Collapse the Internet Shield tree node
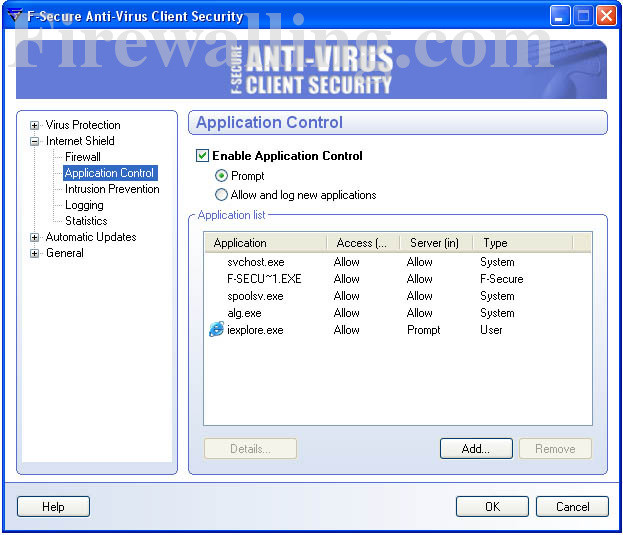623x535 pixels. tap(35, 141)
